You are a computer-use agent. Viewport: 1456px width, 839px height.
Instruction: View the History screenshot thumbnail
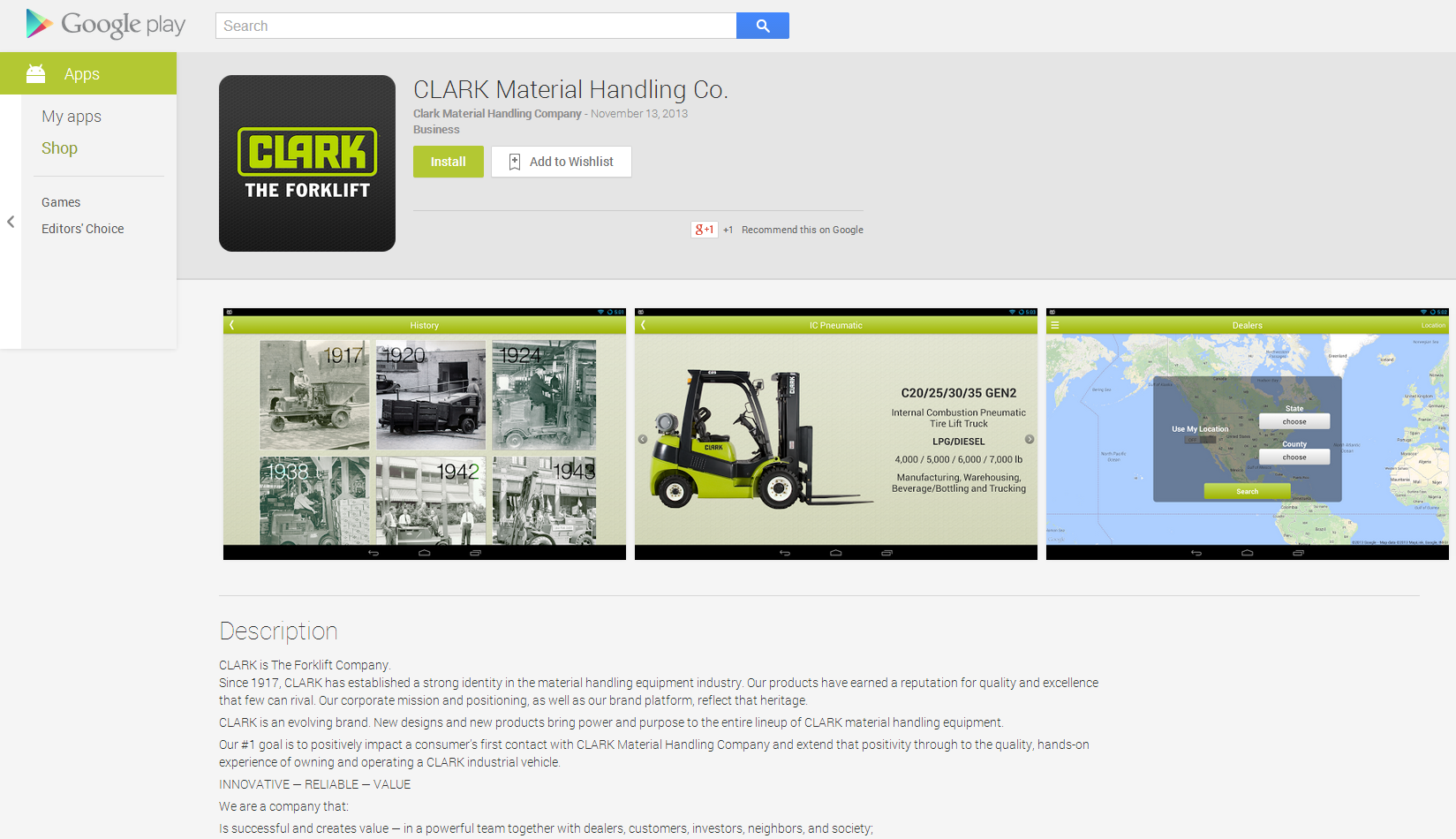coord(424,434)
